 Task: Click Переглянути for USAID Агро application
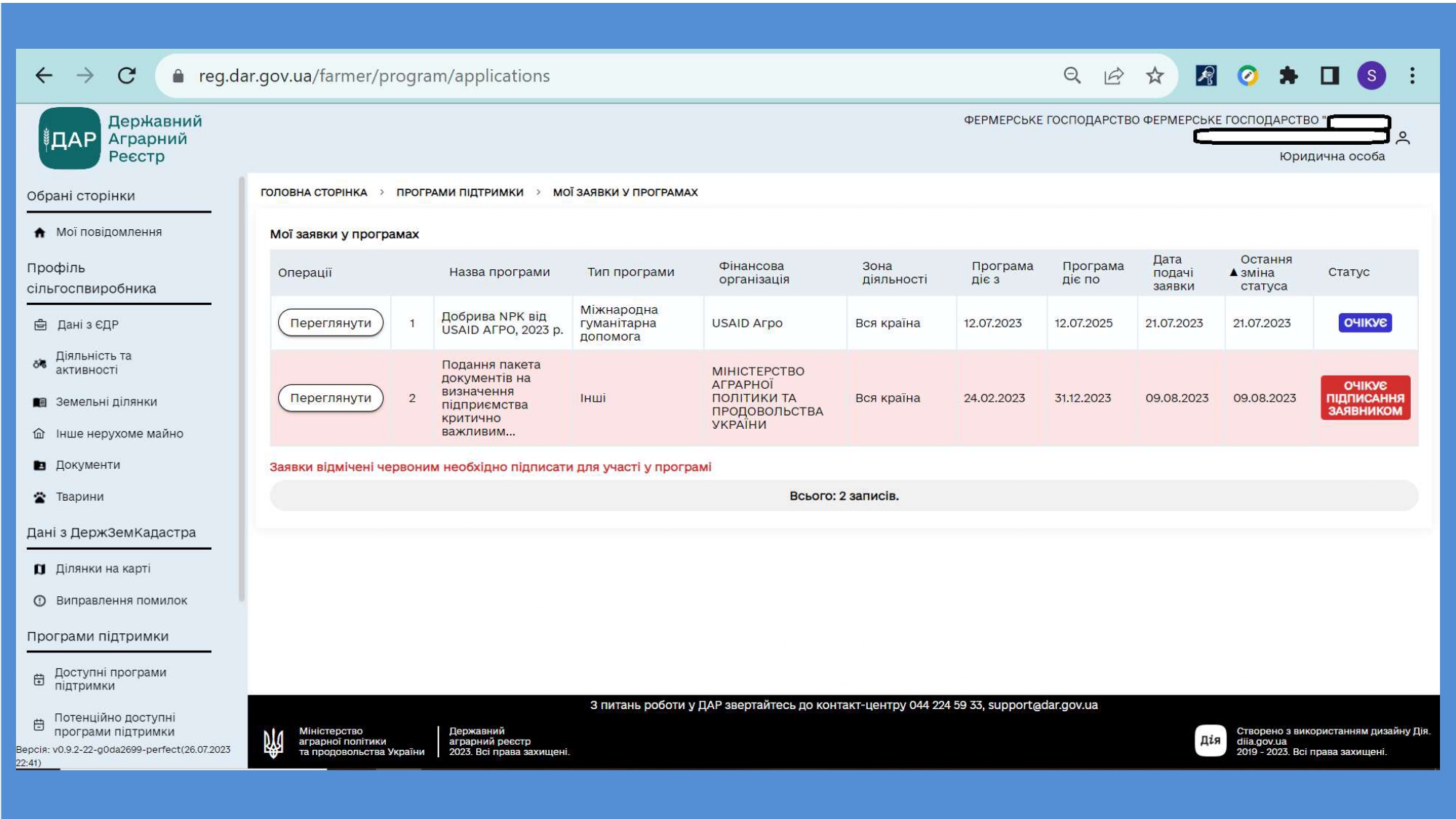click(x=331, y=323)
